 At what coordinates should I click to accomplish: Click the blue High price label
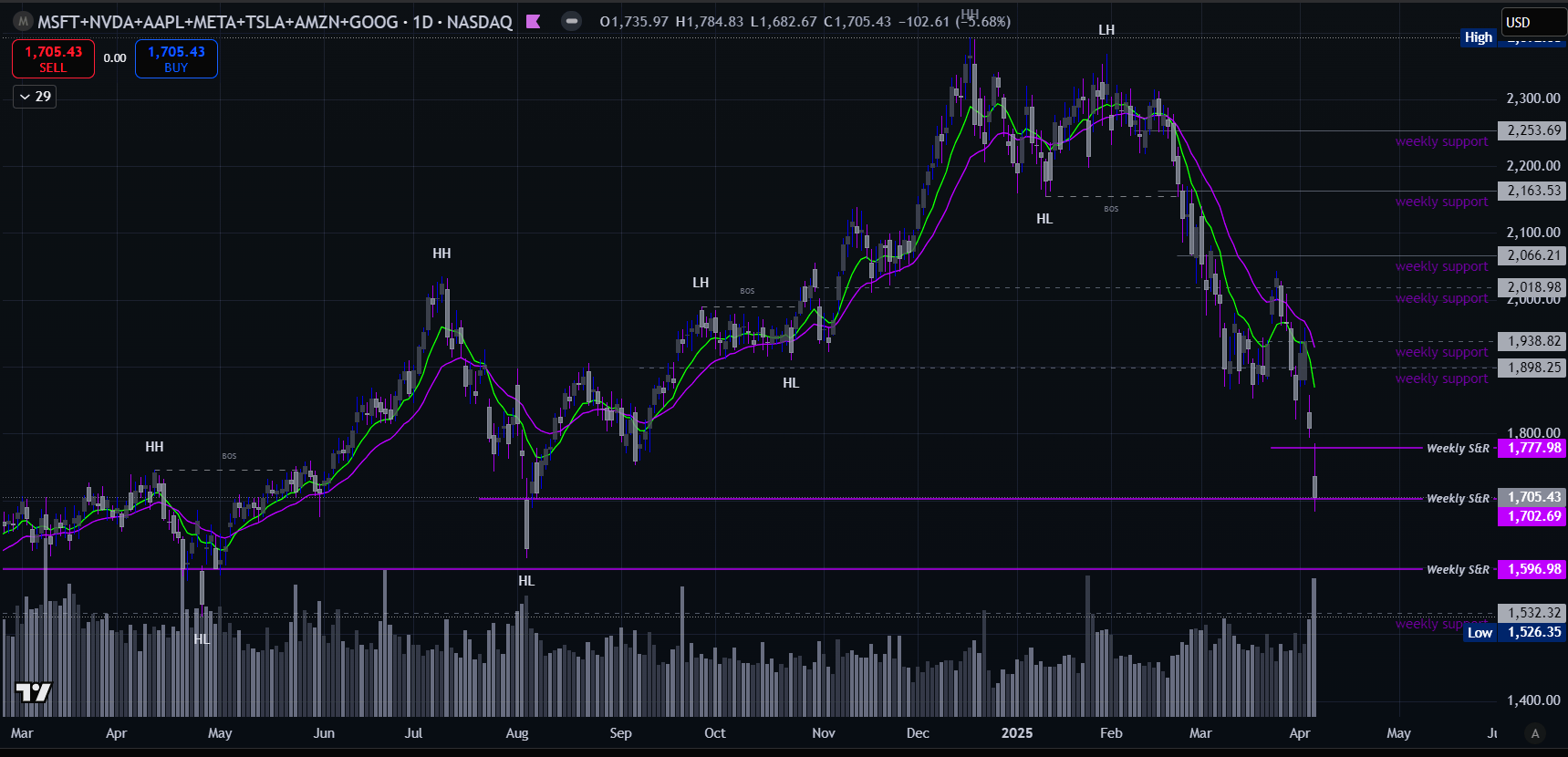pyautogui.click(x=1479, y=37)
